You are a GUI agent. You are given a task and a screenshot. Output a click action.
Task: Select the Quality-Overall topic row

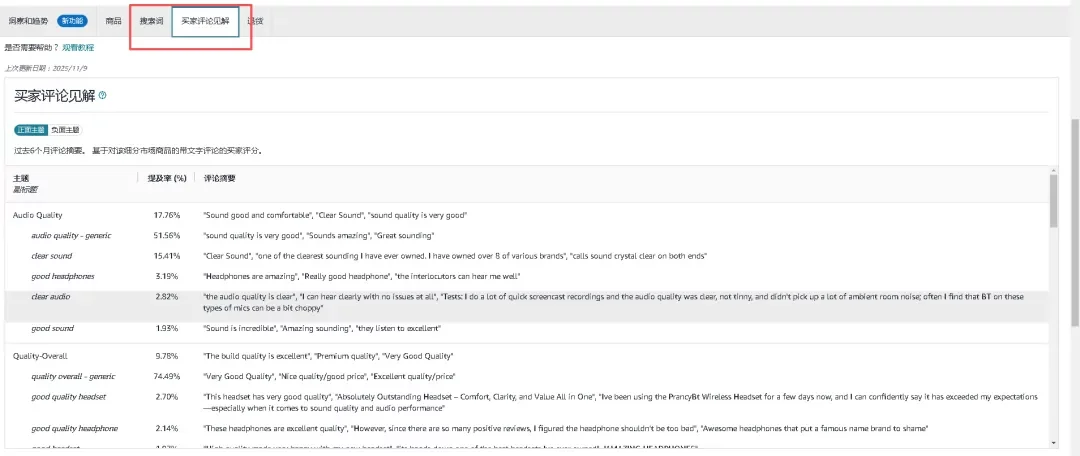coord(40,356)
